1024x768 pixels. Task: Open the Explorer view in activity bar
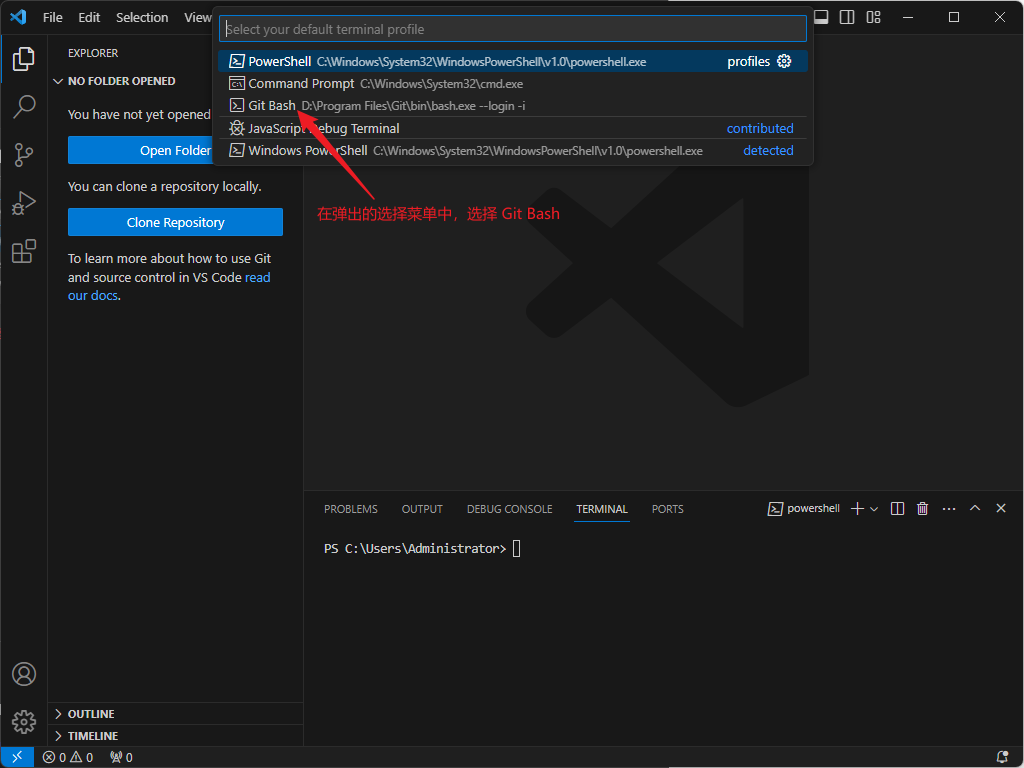tap(24, 59)
